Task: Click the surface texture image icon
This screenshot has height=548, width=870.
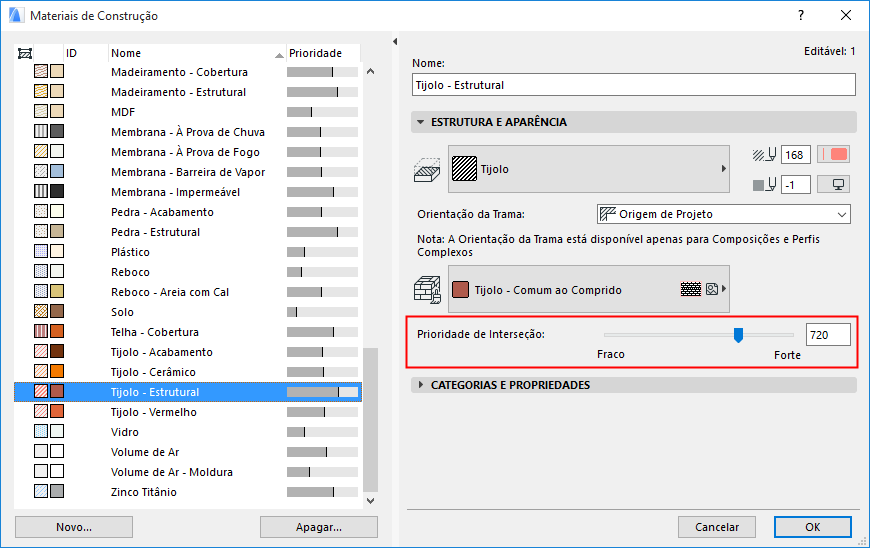Action: [x=712, y=289]
